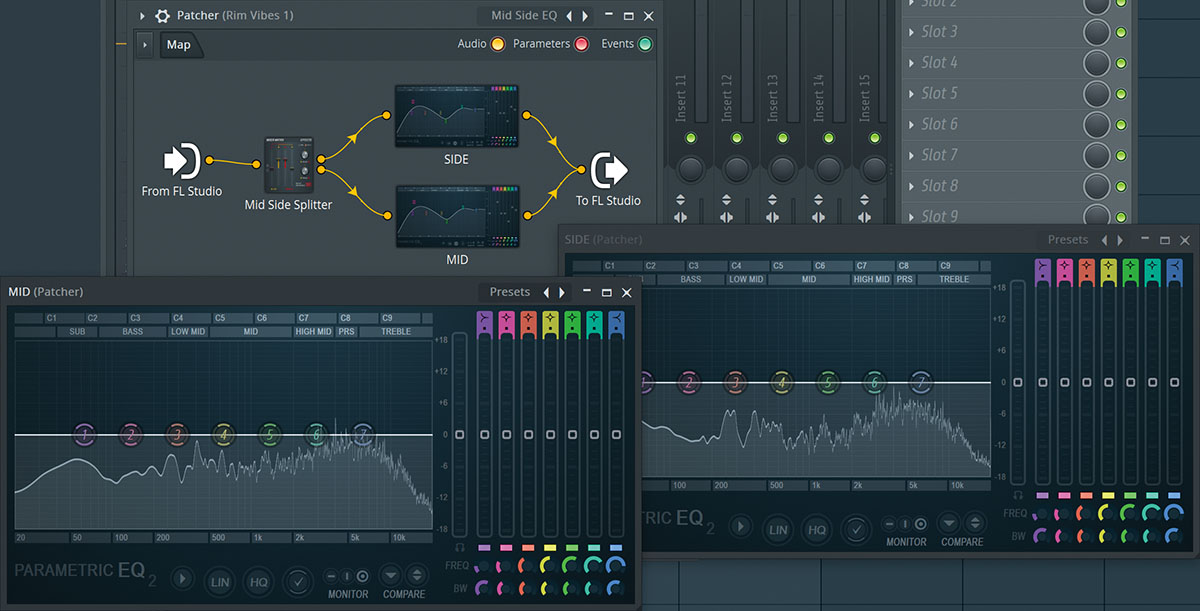Click the purple band color swatch in MID EQ
Viewport: 1200px width, 611px height.
pyautogui.click(x=485, y=548)
